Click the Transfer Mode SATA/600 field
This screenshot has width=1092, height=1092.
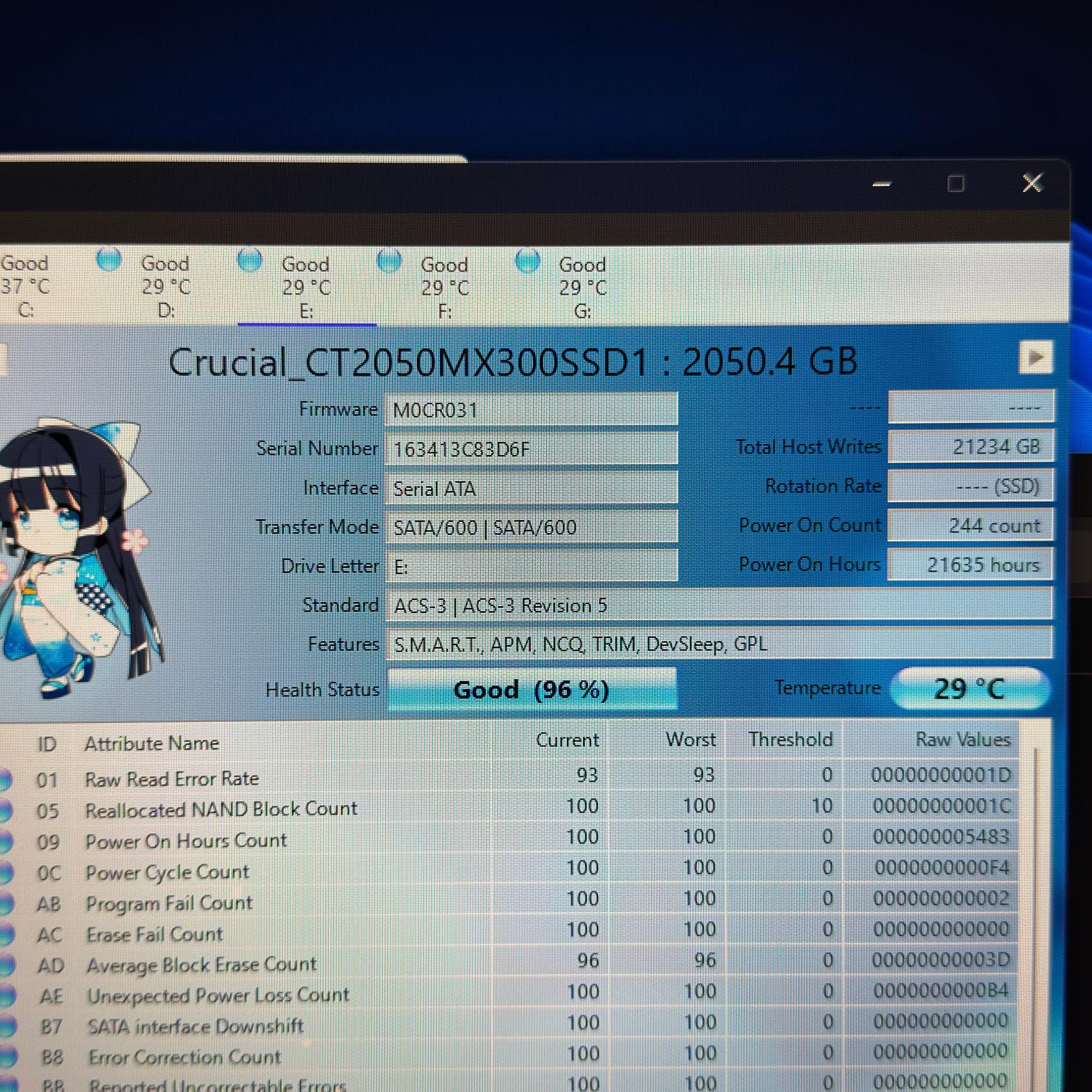(x=531, y=527)
